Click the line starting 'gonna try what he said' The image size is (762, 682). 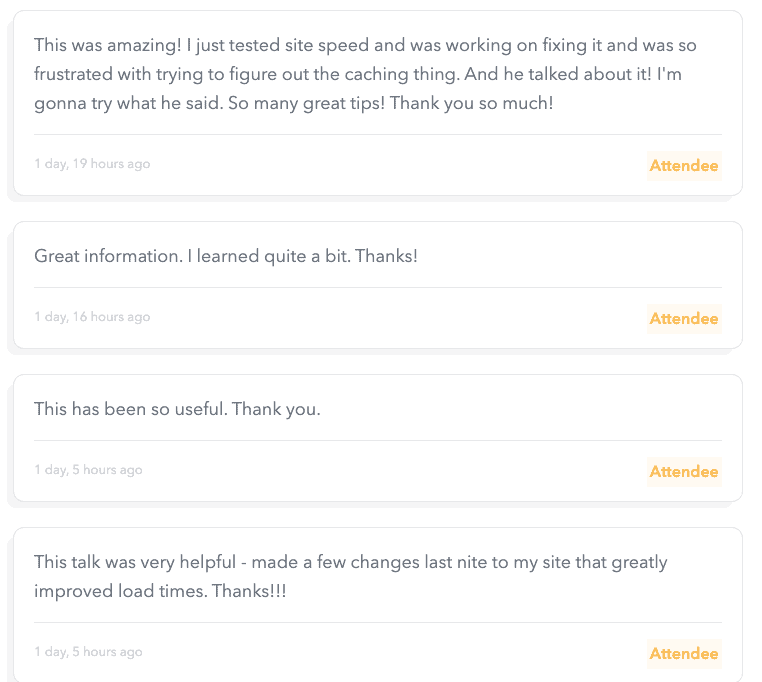(293, 103)
